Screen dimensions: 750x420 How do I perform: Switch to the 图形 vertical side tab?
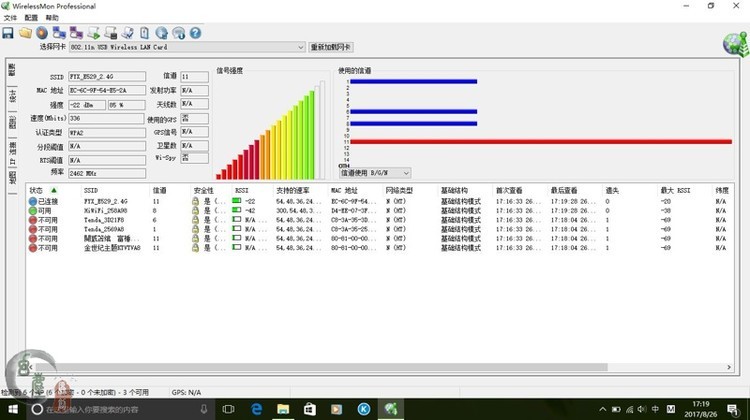[12, 122]
